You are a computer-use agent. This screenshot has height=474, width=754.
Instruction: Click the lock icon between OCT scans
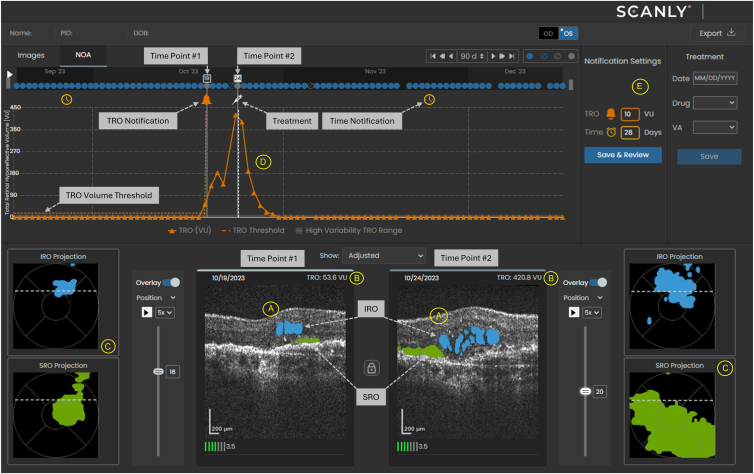[370, 368]
